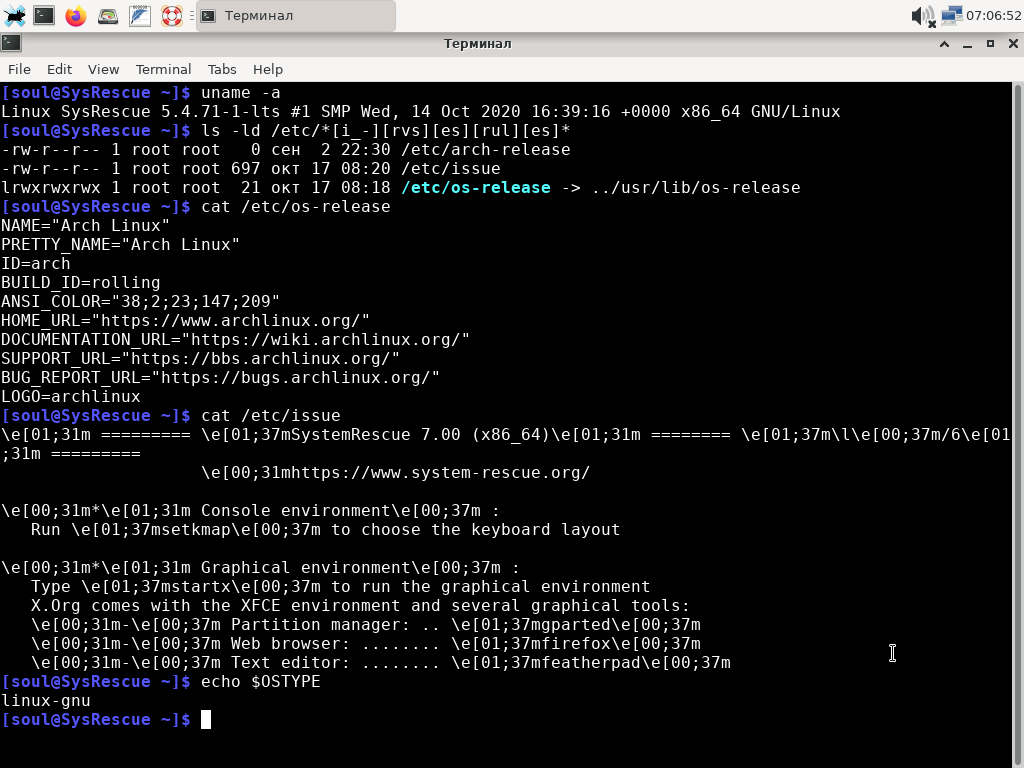1024x768 pixels.
Task: Select the Терминал taskbar window button
Action: (296, 16)
